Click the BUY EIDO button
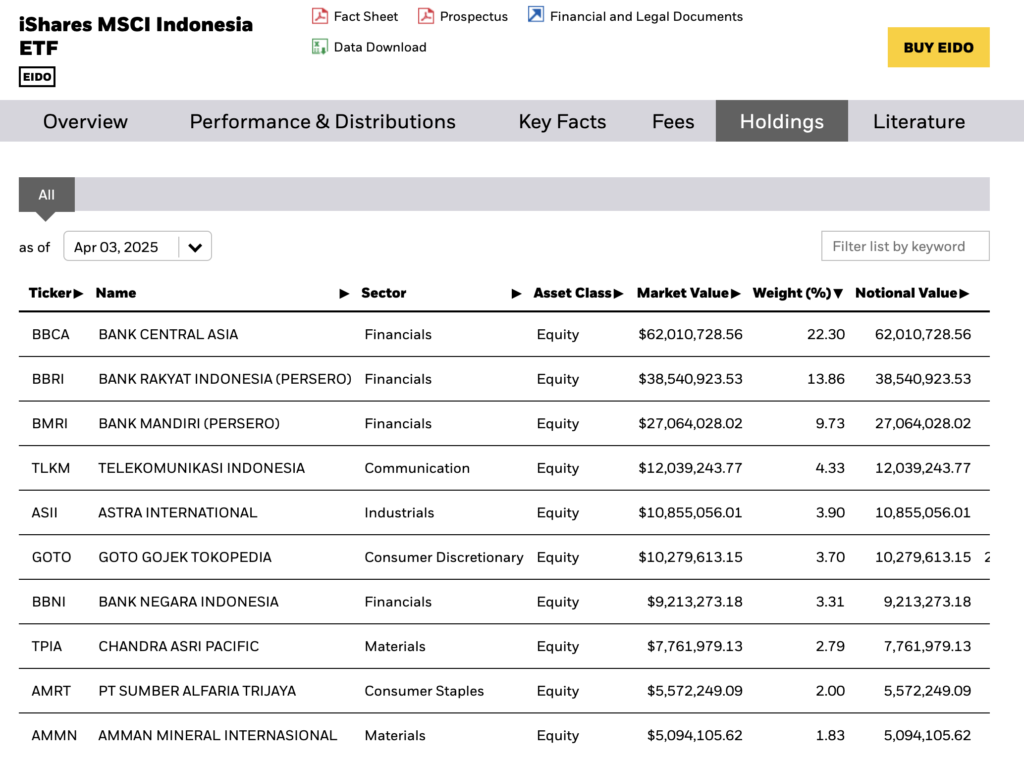The image size is (1024, 759). [938, 47]
